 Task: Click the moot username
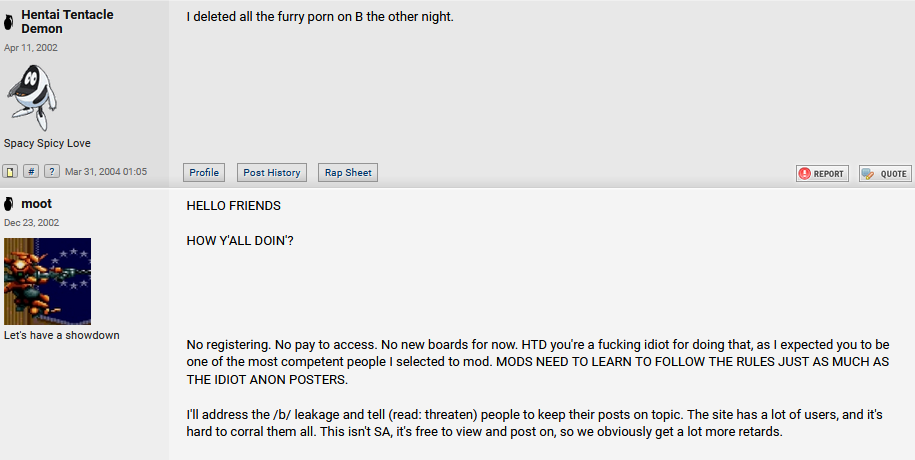point(36,204)
